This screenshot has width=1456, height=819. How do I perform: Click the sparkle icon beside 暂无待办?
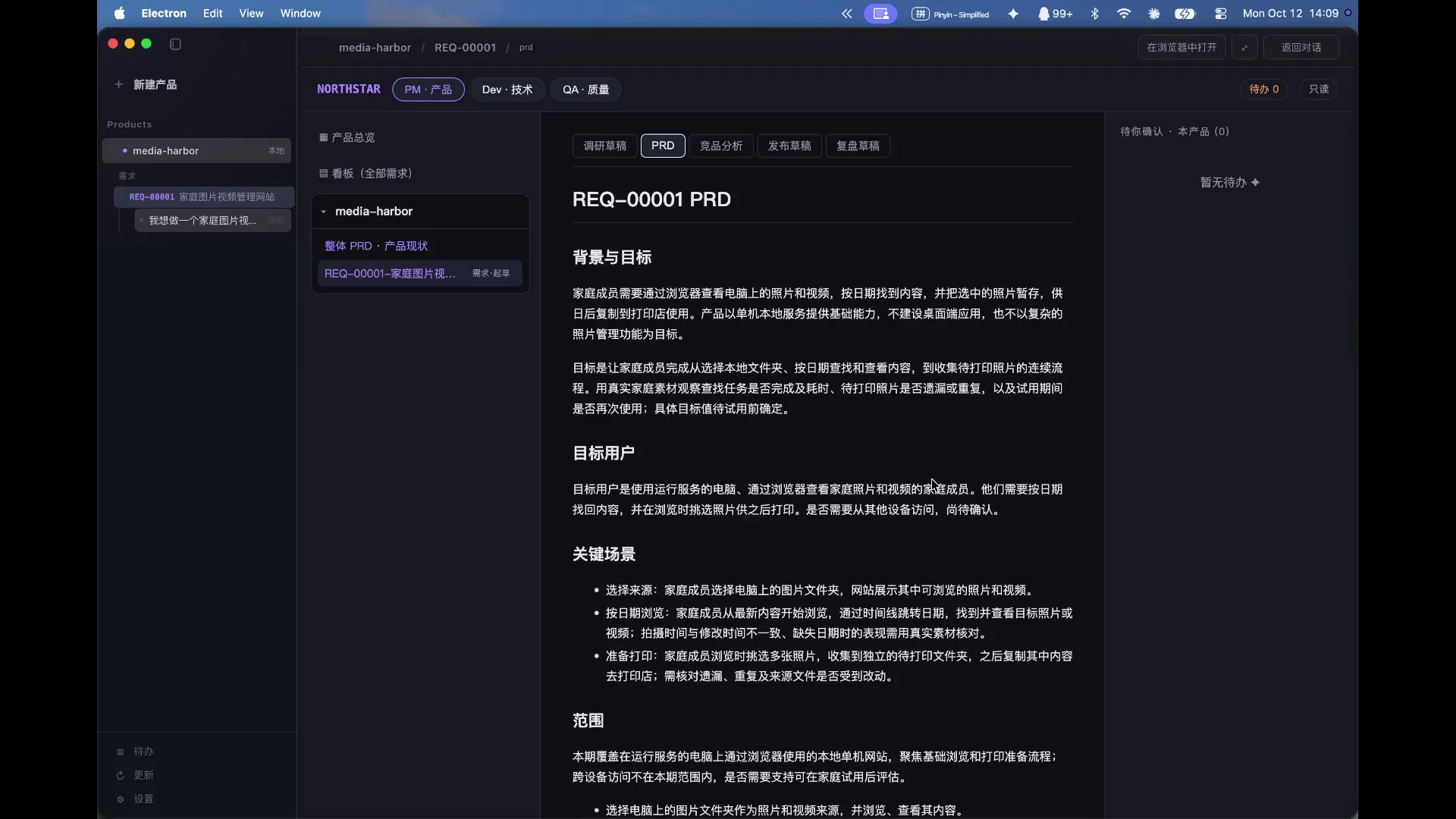1256,183
